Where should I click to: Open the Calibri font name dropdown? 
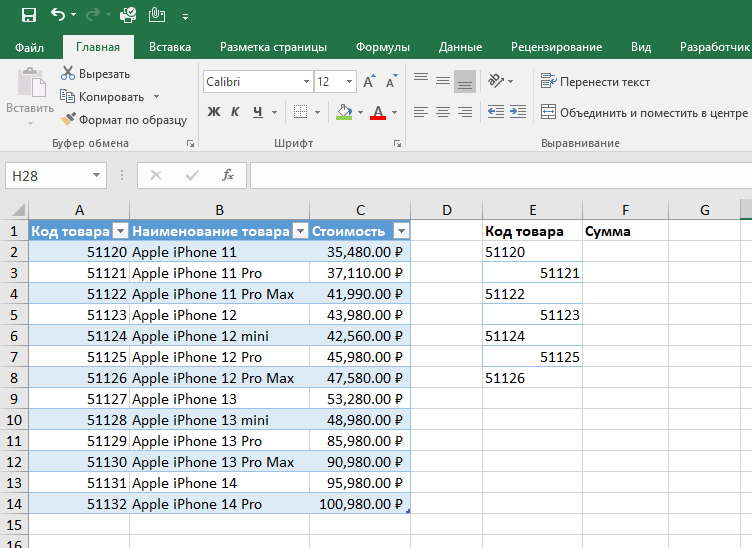306,82
